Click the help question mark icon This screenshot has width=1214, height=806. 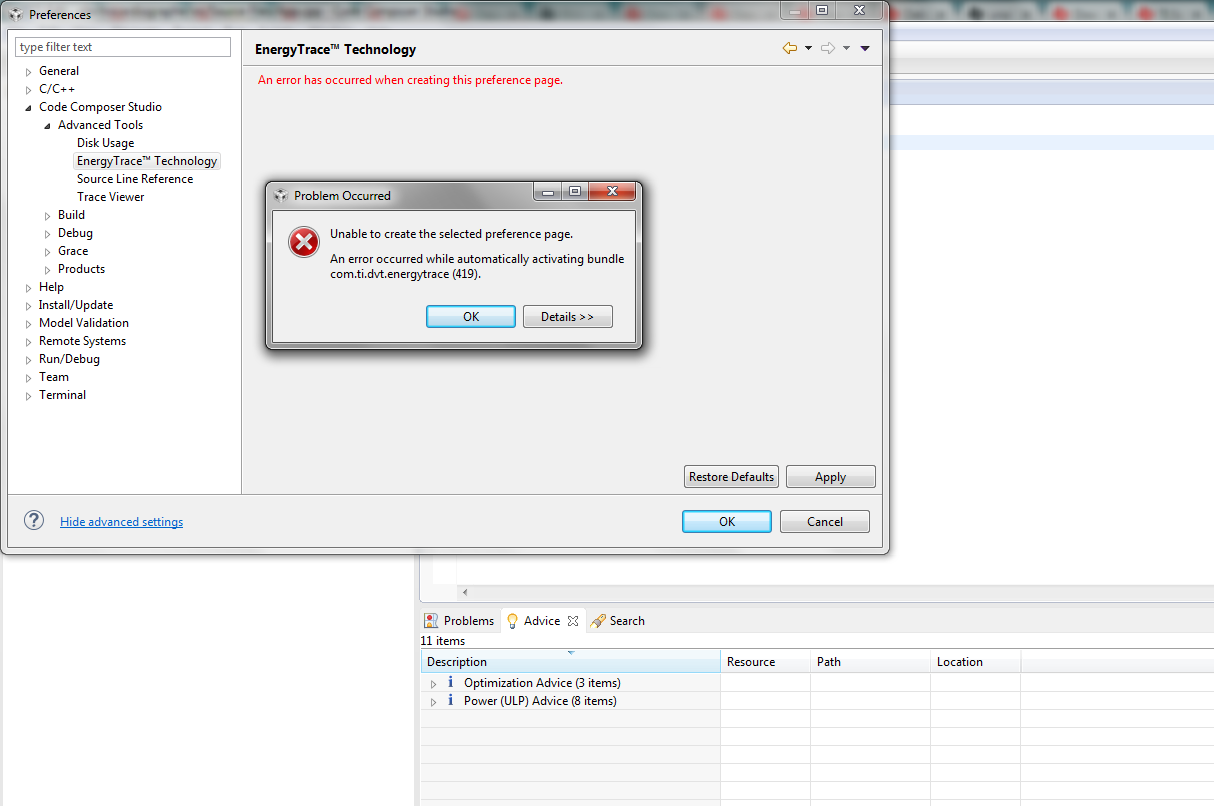coord(35,520)
